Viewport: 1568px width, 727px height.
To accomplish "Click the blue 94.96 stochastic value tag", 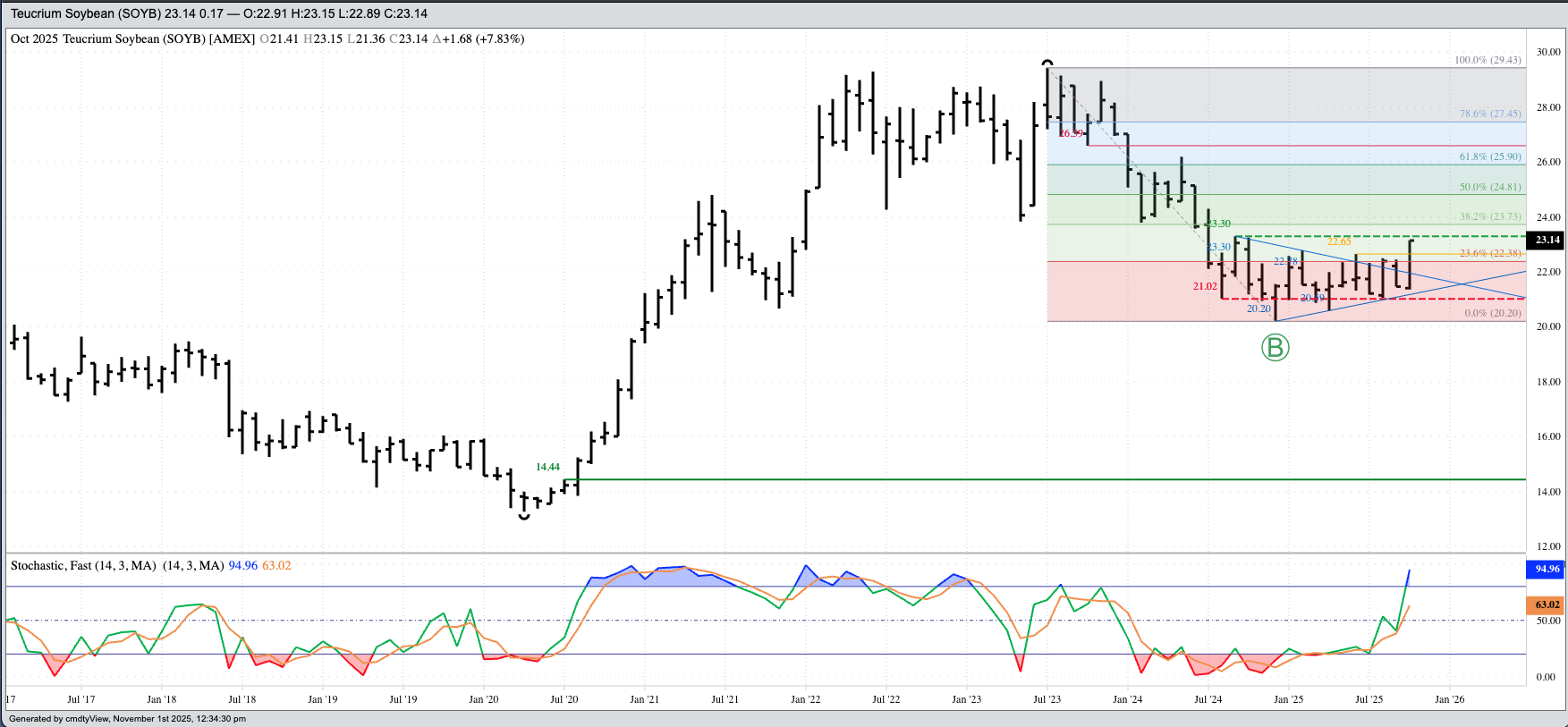I will 1547,569.
